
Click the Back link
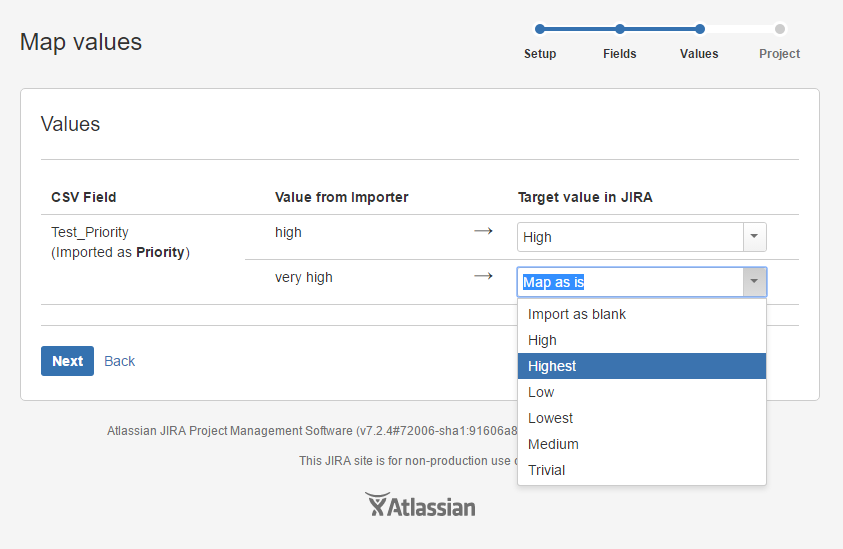119,361
